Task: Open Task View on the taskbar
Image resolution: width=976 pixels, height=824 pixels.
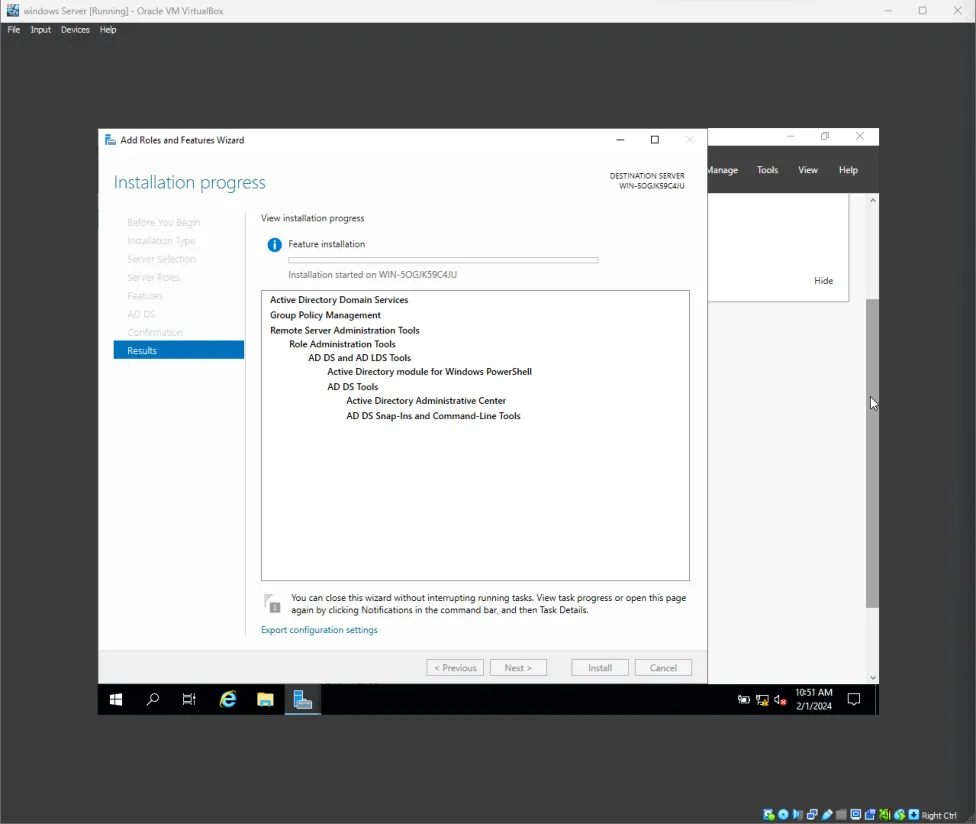Action: [x=189, y=700]
